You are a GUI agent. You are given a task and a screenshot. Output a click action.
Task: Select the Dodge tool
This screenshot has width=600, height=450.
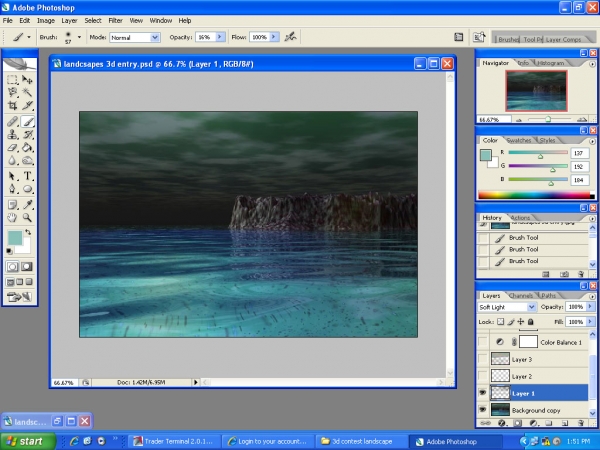tap(27, 160)
